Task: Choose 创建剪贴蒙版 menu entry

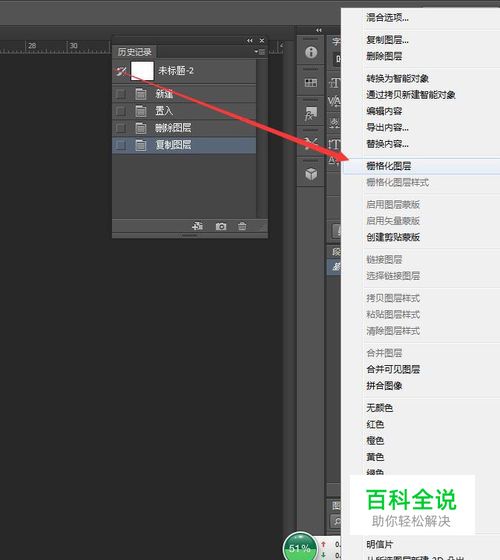Action: click(393, 237)
